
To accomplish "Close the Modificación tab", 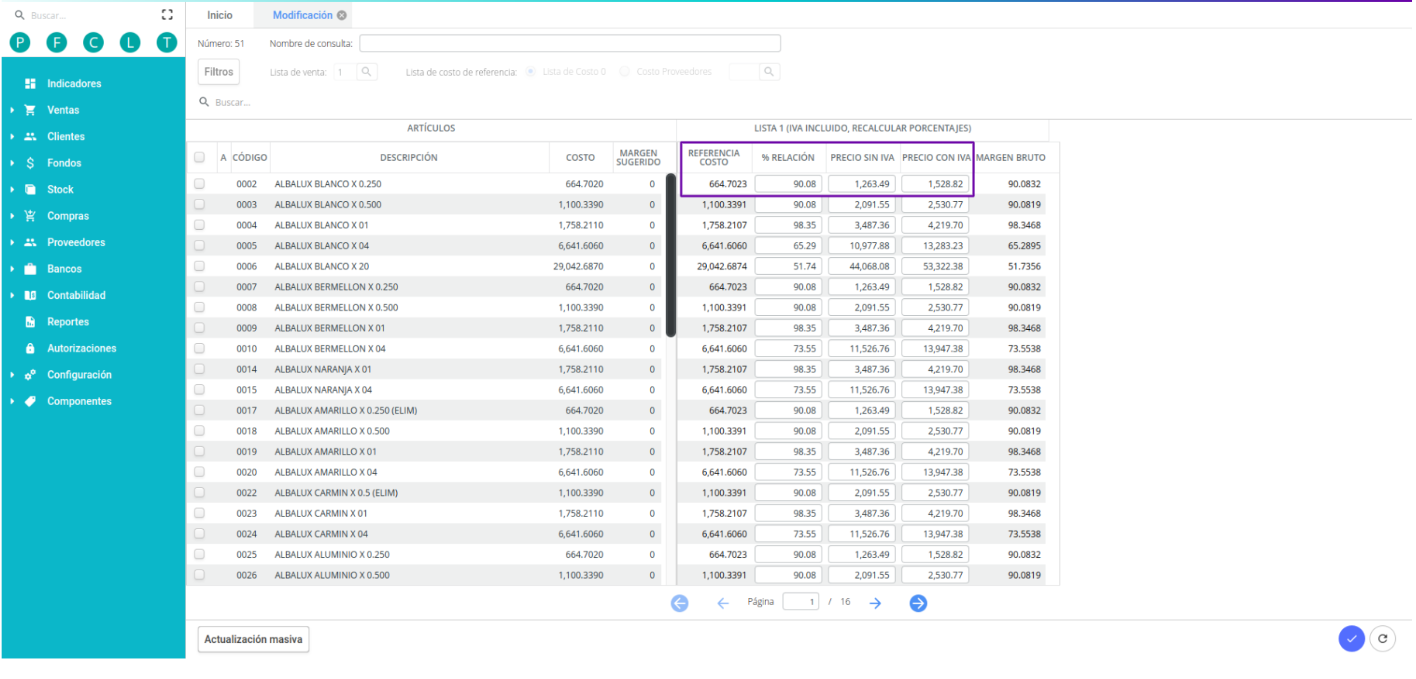I will (342, 16).
